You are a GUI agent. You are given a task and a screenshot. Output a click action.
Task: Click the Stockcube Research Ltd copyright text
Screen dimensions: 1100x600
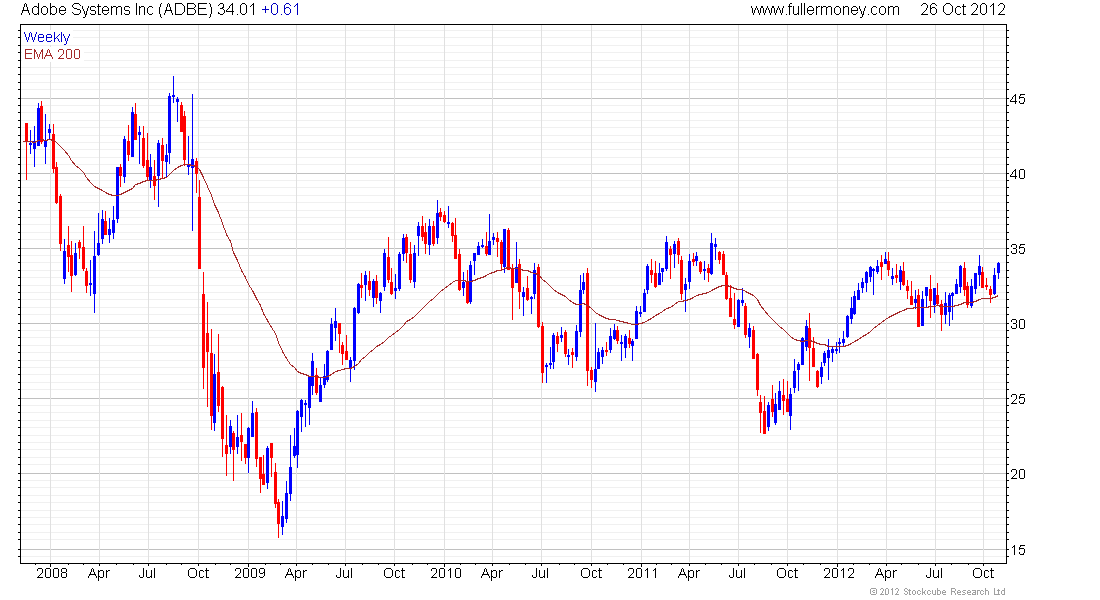pyautogui.click(x=937, y=592)
